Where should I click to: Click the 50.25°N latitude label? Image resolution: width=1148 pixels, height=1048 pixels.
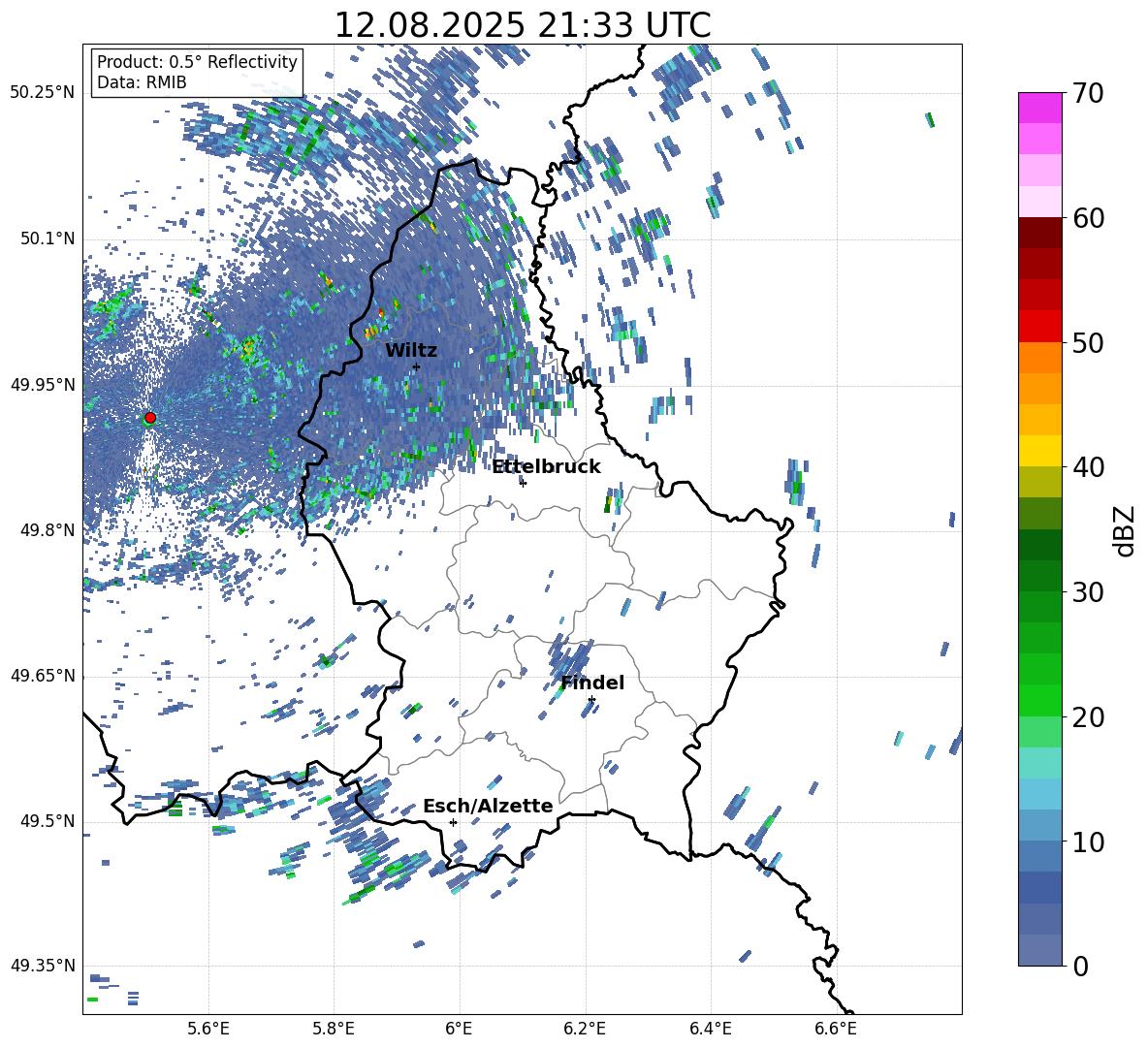click(x=43, y=93)
